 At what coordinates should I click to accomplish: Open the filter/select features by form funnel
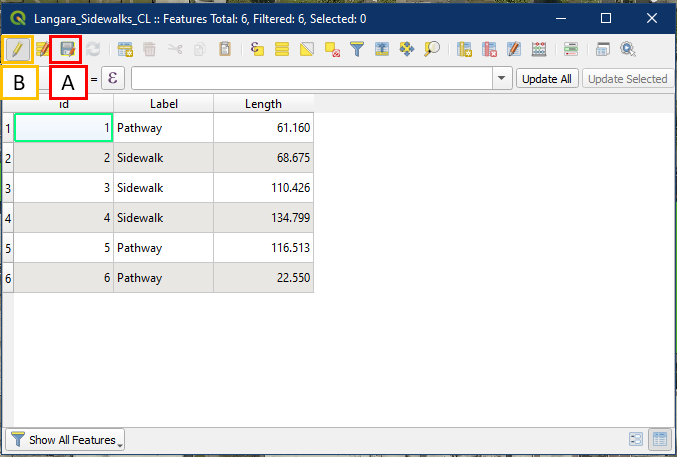357,48
